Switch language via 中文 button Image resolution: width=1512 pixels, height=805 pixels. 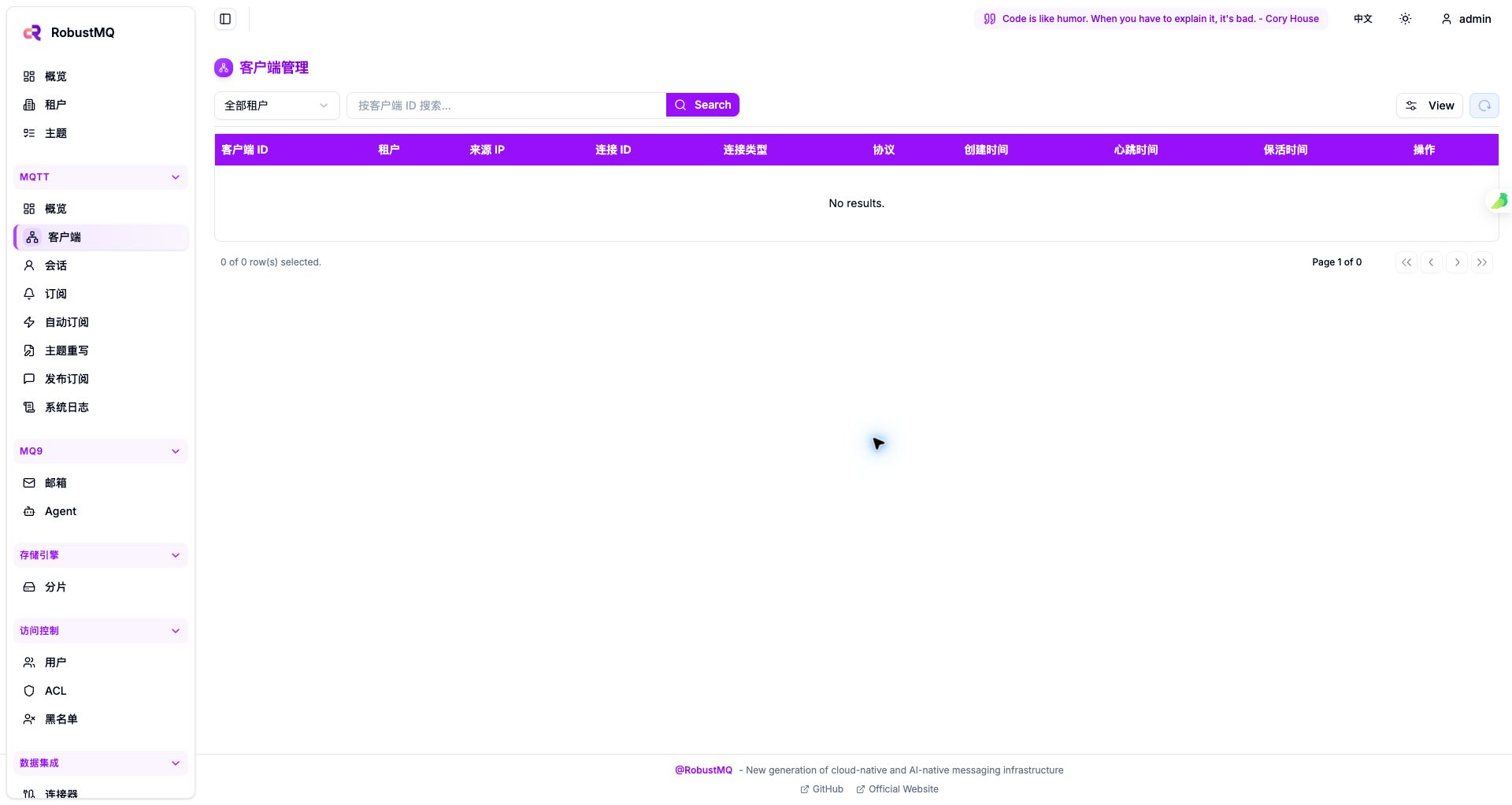(1363, 19)
